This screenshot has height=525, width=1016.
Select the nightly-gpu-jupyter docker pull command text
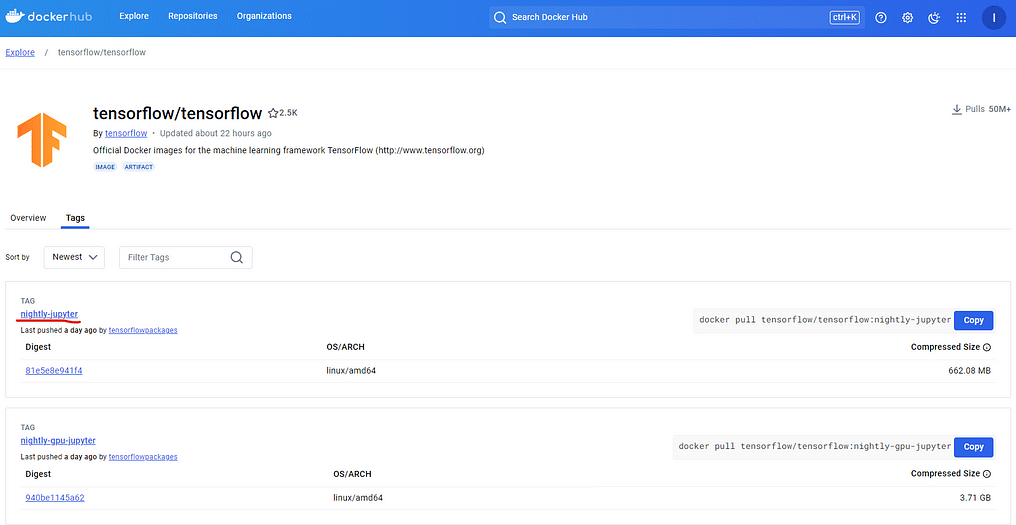pyautogui.click(x=814, y=447)
